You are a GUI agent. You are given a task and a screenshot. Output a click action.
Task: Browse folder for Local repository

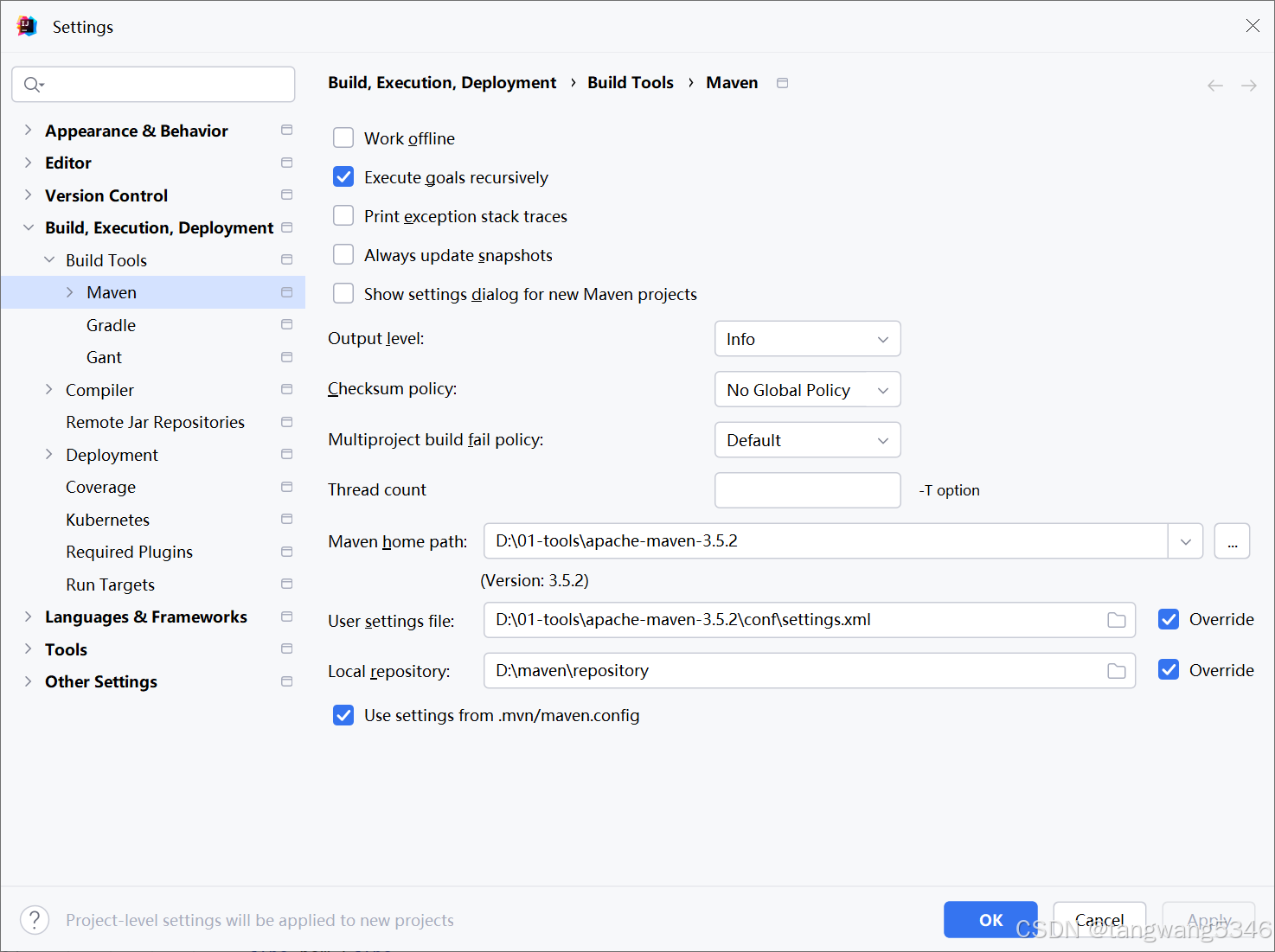[x=1117, y=671]
